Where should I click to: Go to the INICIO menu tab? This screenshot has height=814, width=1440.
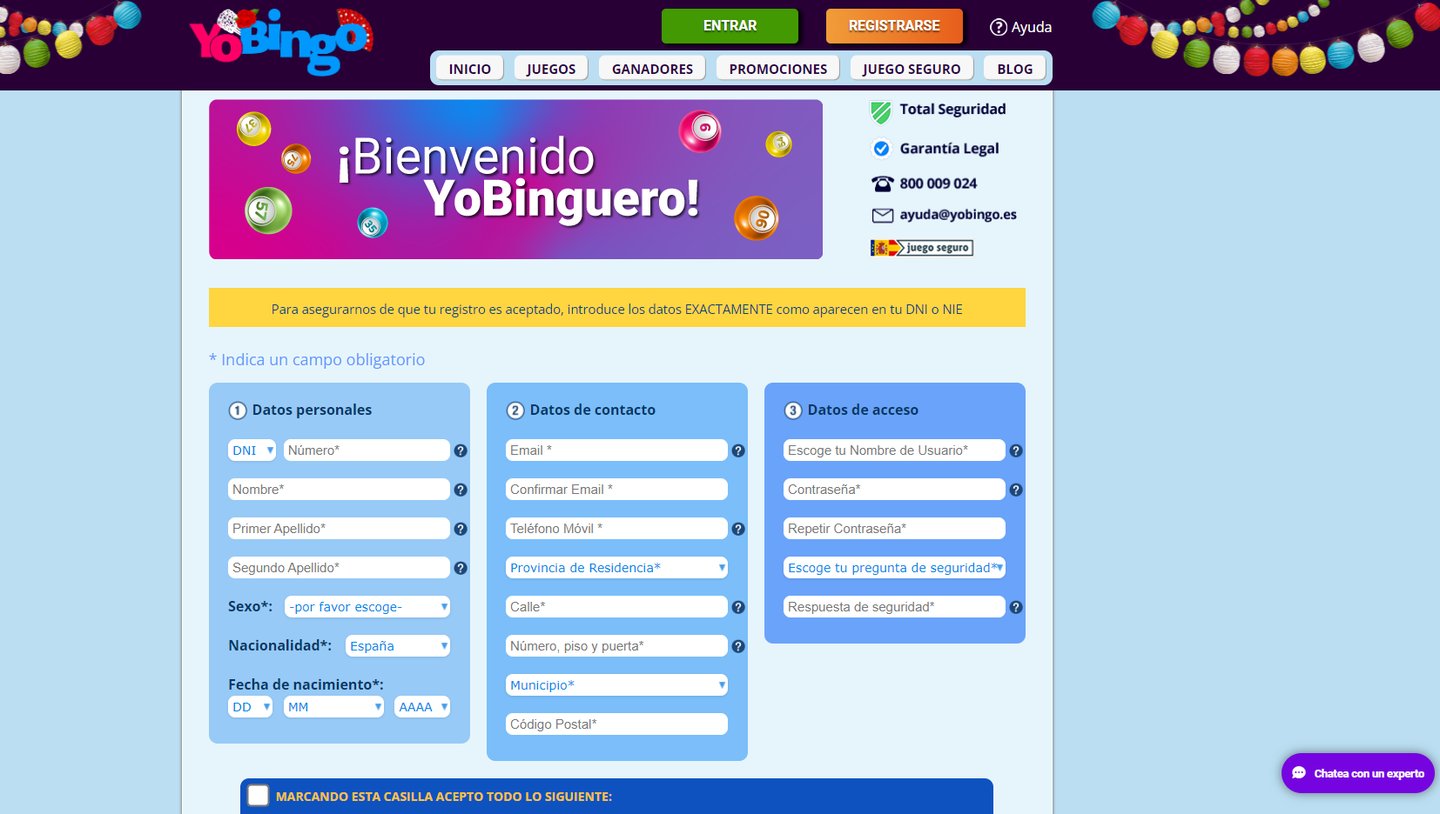pyautogui.click(x=470, y=68)
